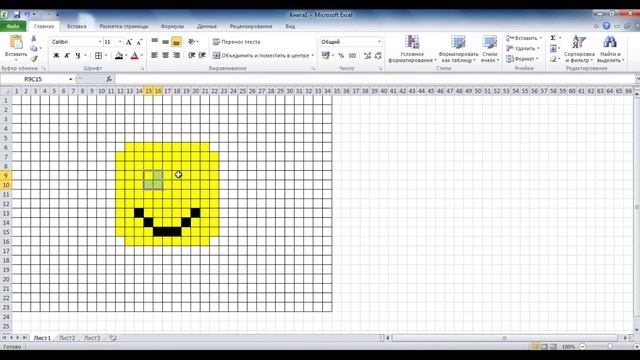Open the Общий number format dropdown
640x360 pixels.
[379, 42]
